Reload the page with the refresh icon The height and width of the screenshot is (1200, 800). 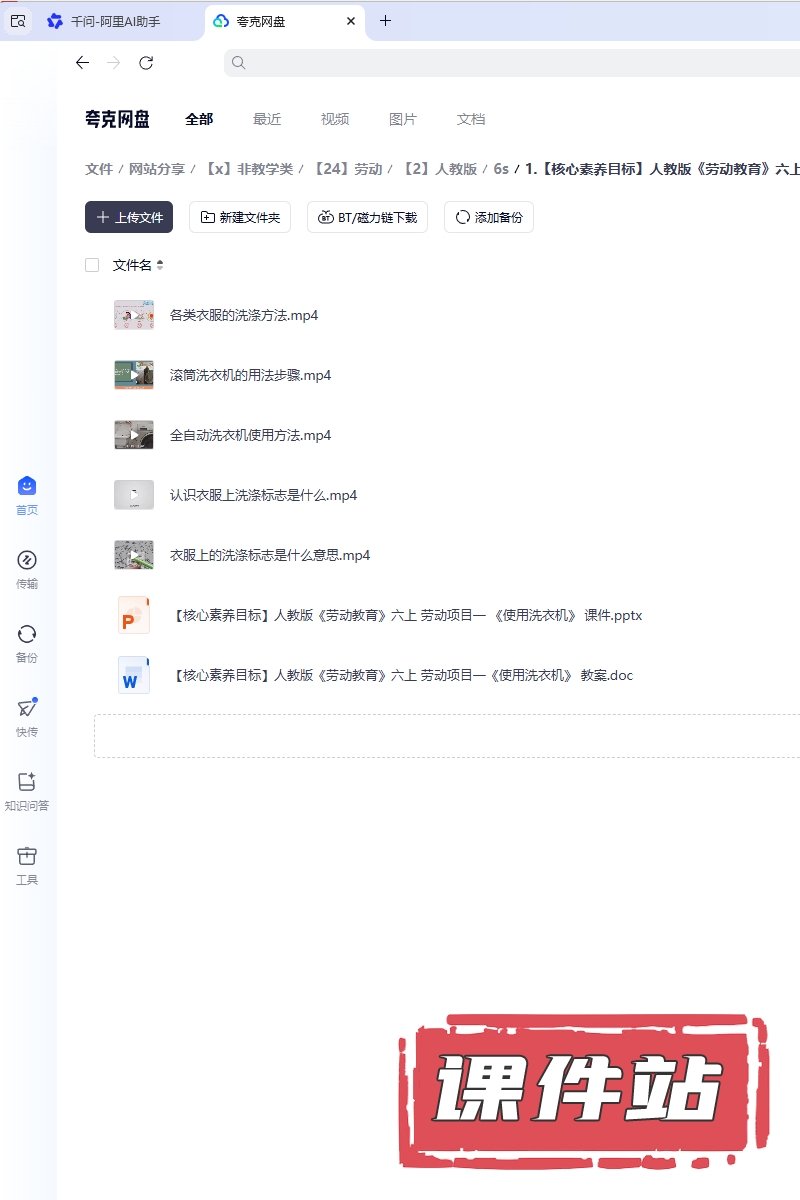(x=146, y=63)
